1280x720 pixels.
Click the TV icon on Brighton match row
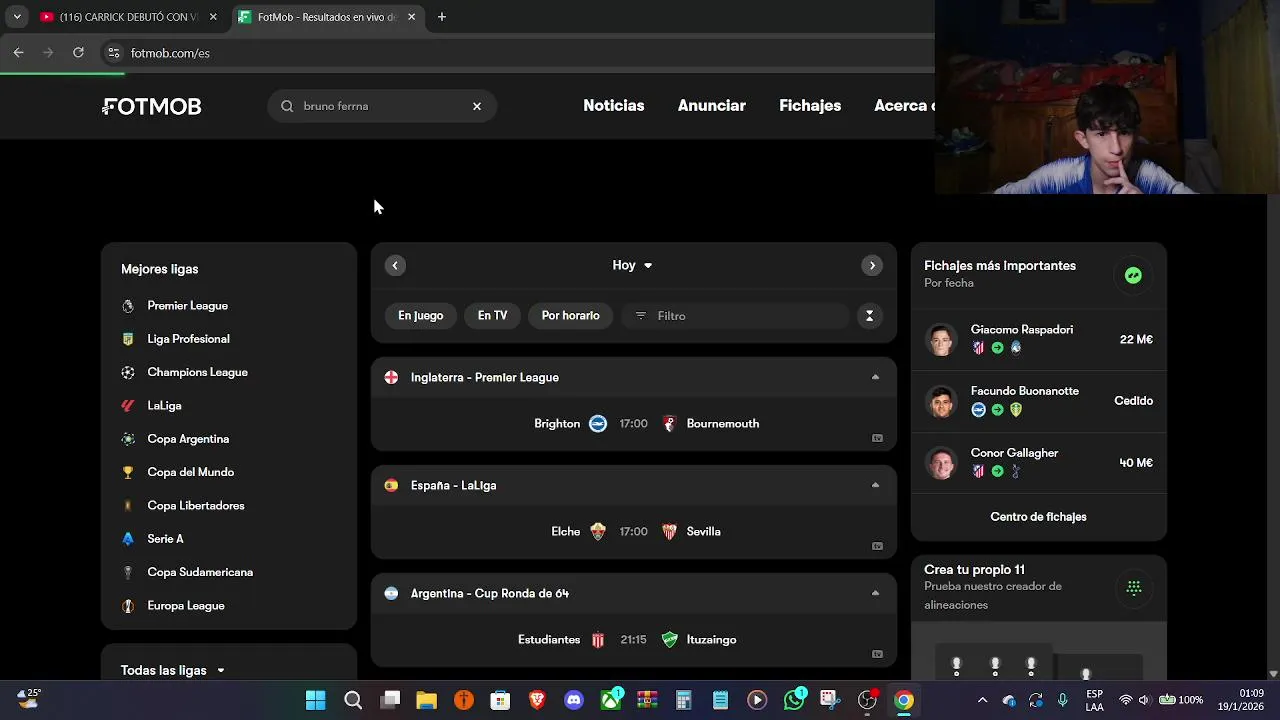pos(877,438)
